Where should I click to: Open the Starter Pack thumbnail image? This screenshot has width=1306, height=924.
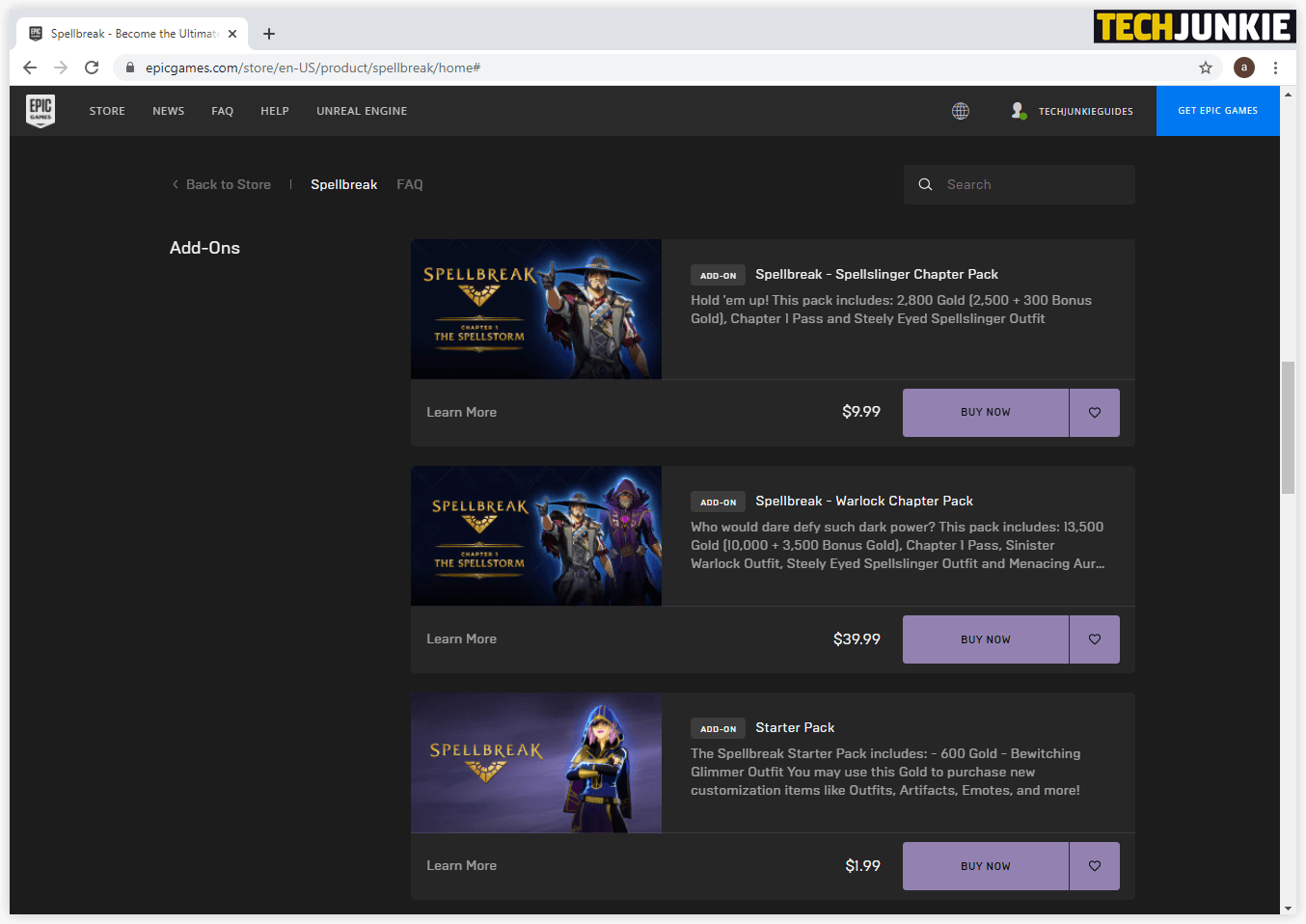point(535,762)
